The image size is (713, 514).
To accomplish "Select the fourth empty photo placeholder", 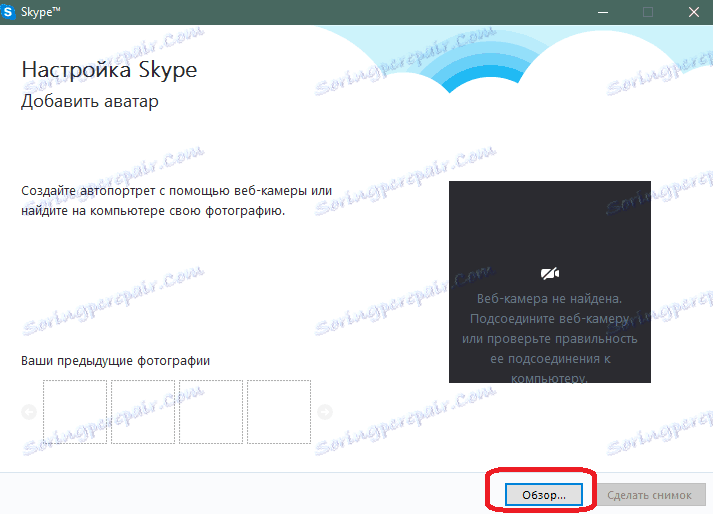I will tap(279, 412).
